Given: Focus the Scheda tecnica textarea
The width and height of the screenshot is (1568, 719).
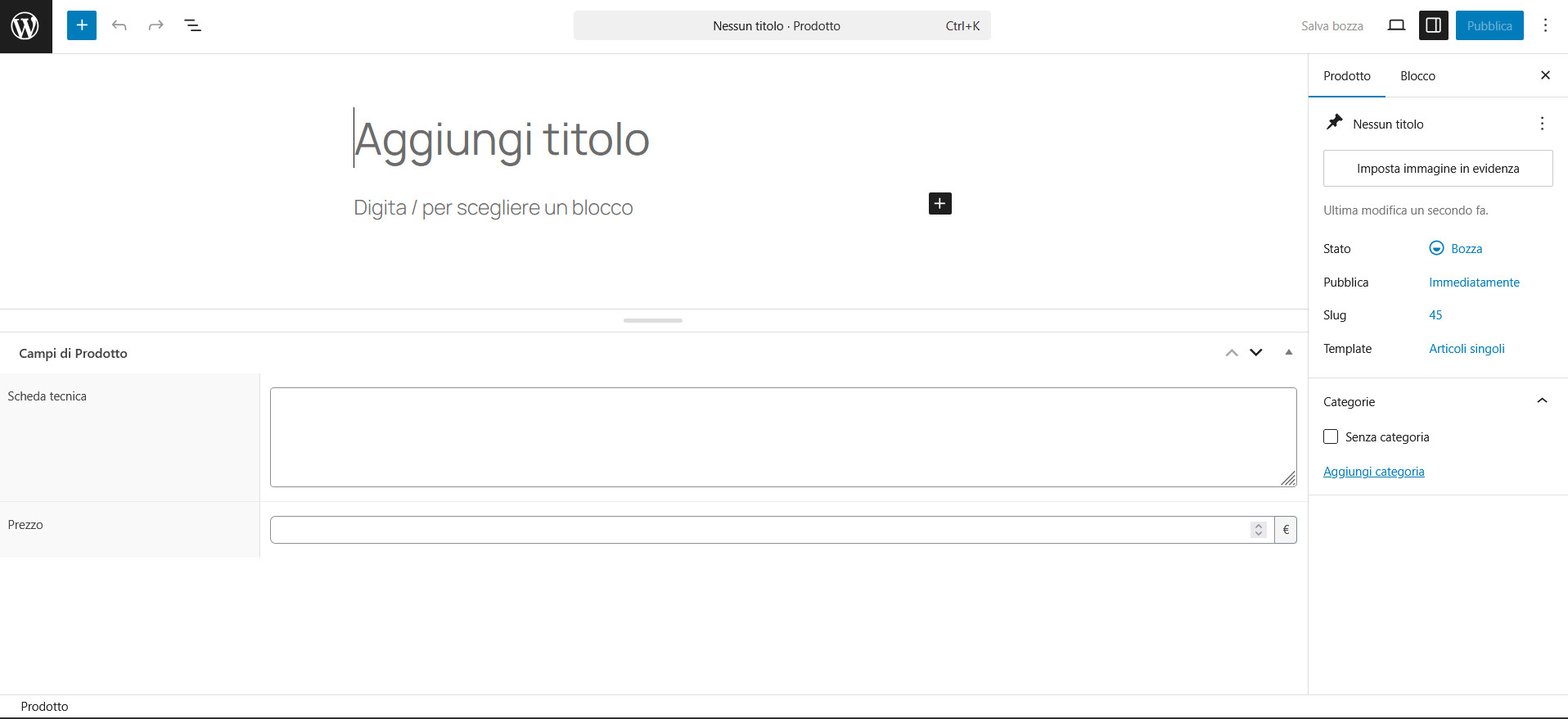Looking at the screenshot, I should [783, 437].
